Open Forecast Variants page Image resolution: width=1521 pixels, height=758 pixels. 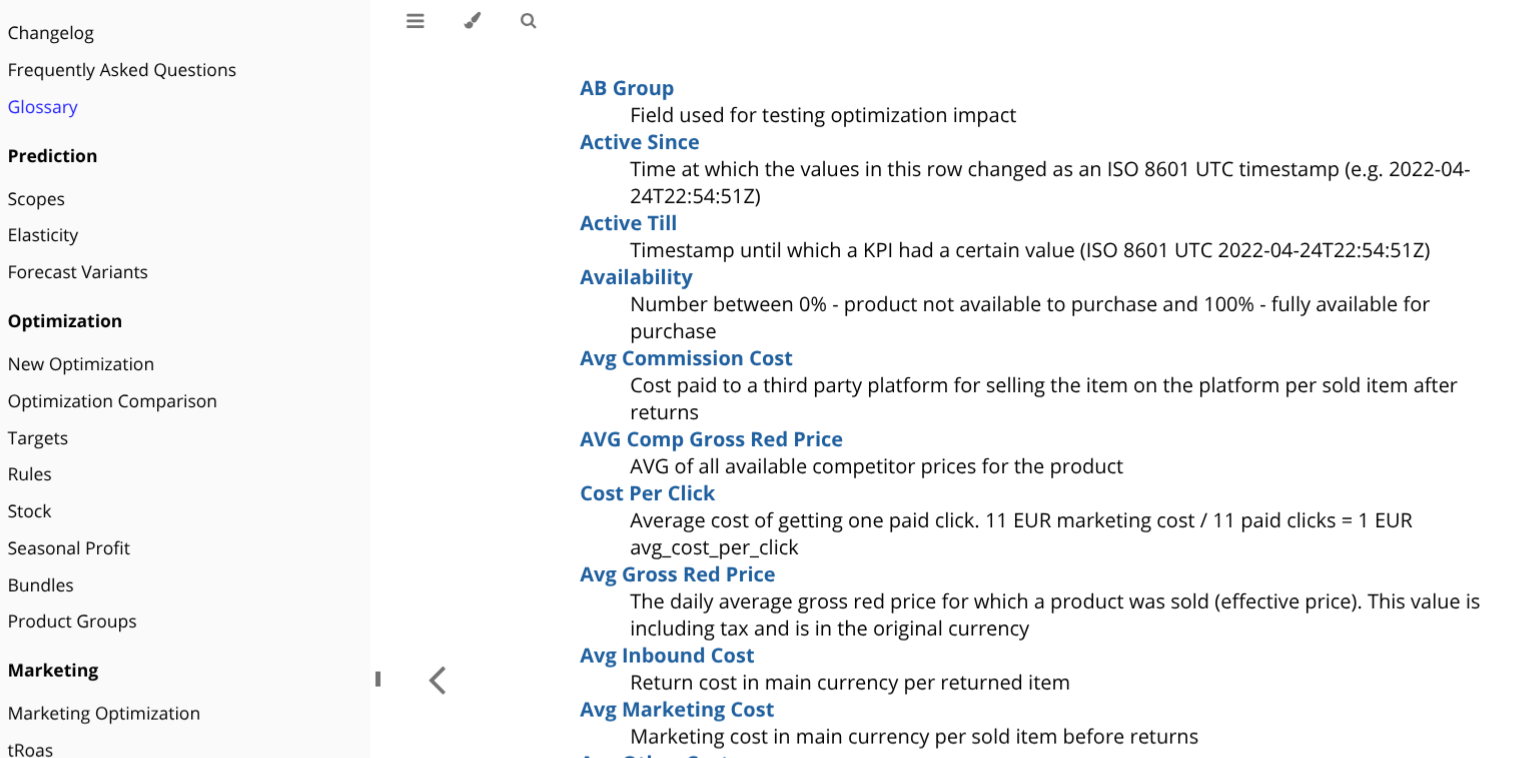click(x=78, y=272)
